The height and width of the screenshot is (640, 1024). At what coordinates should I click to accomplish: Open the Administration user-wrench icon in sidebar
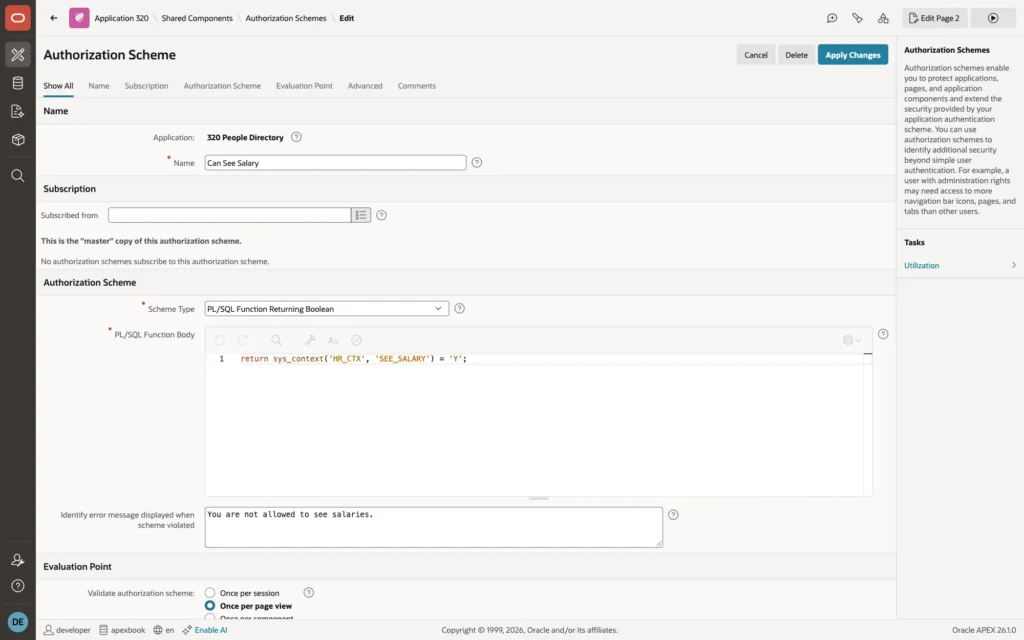18,560
